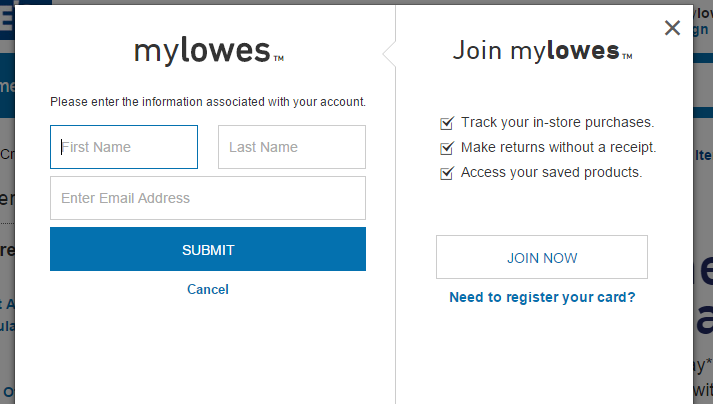The image size is (713, 404).
Task: Click the mylowes logo above the form
Action: point(209,51)
